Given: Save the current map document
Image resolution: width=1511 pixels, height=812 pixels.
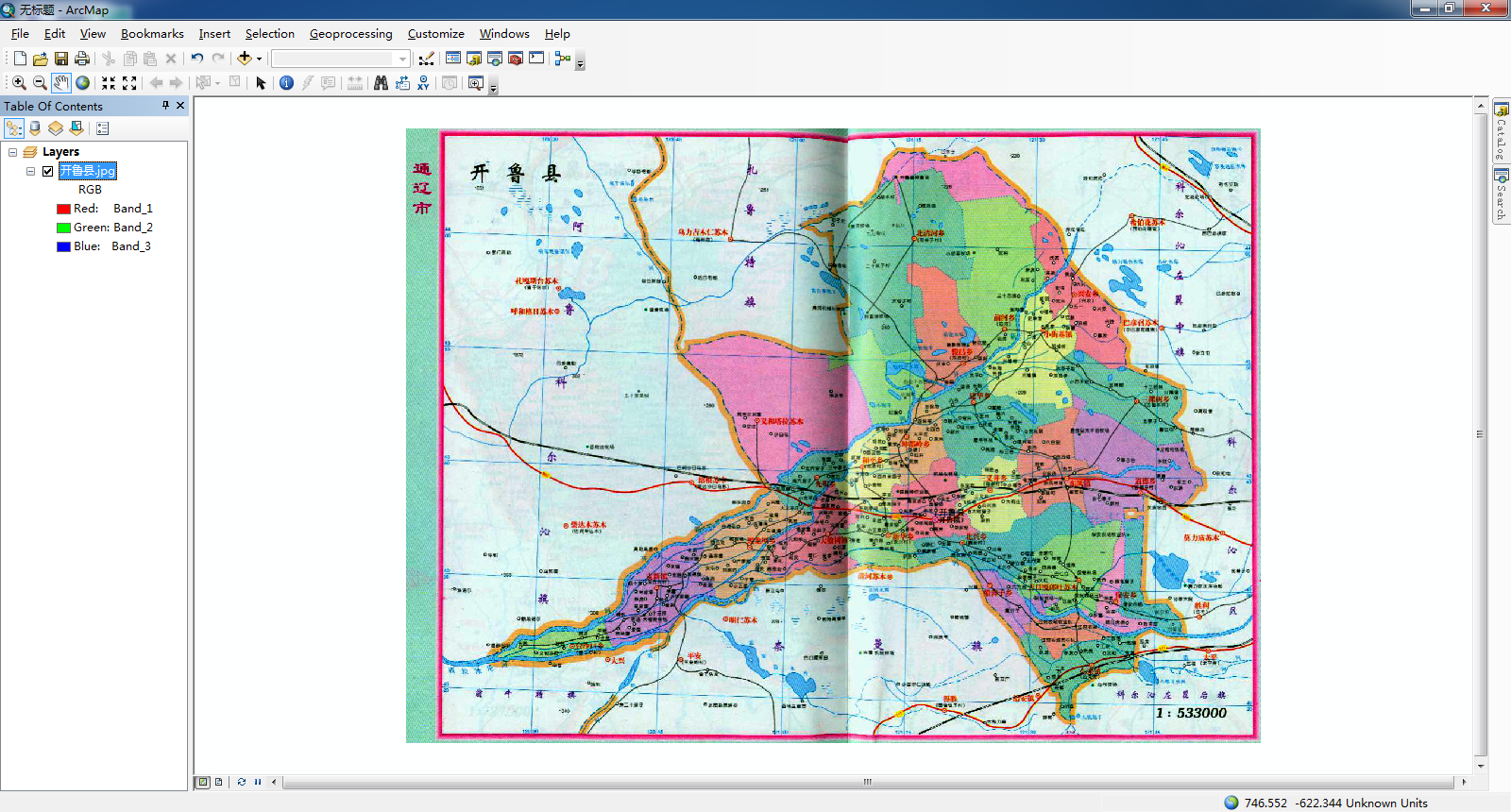Looking at the screenshot, I should (61, 59).
